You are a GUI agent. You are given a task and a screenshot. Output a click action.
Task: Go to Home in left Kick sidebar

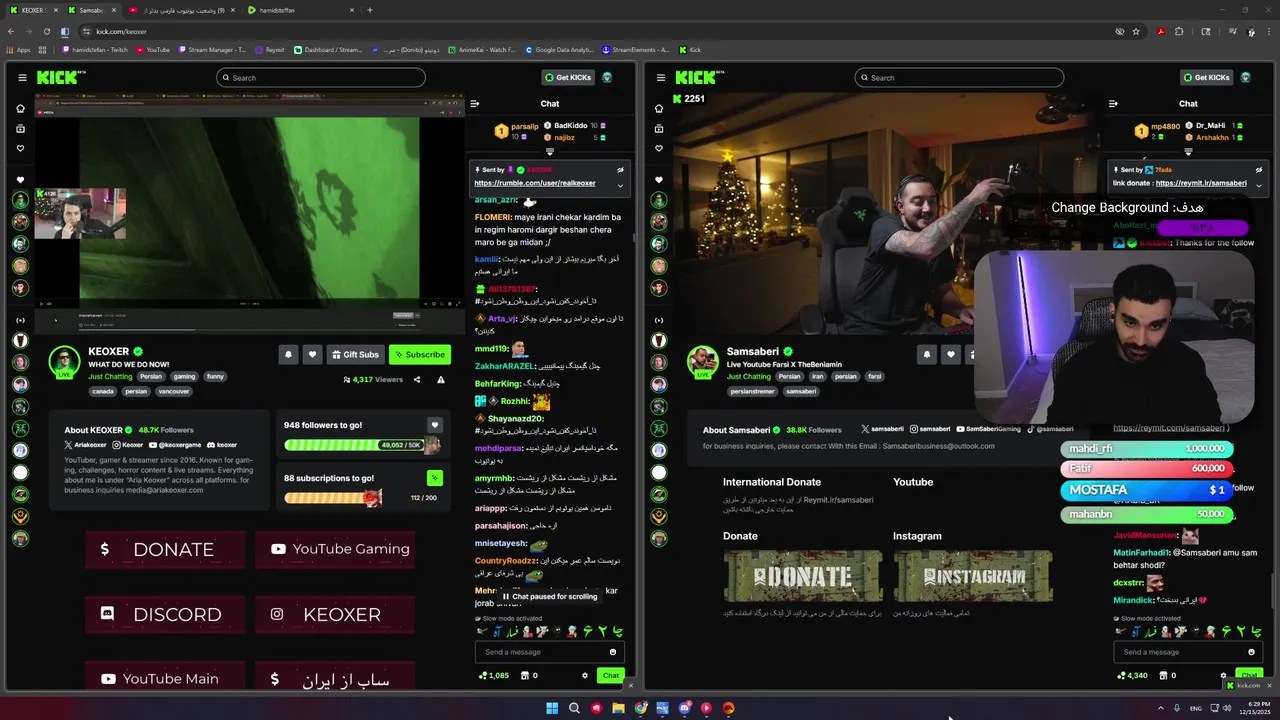pyautogui.click(x=20, y=108)
